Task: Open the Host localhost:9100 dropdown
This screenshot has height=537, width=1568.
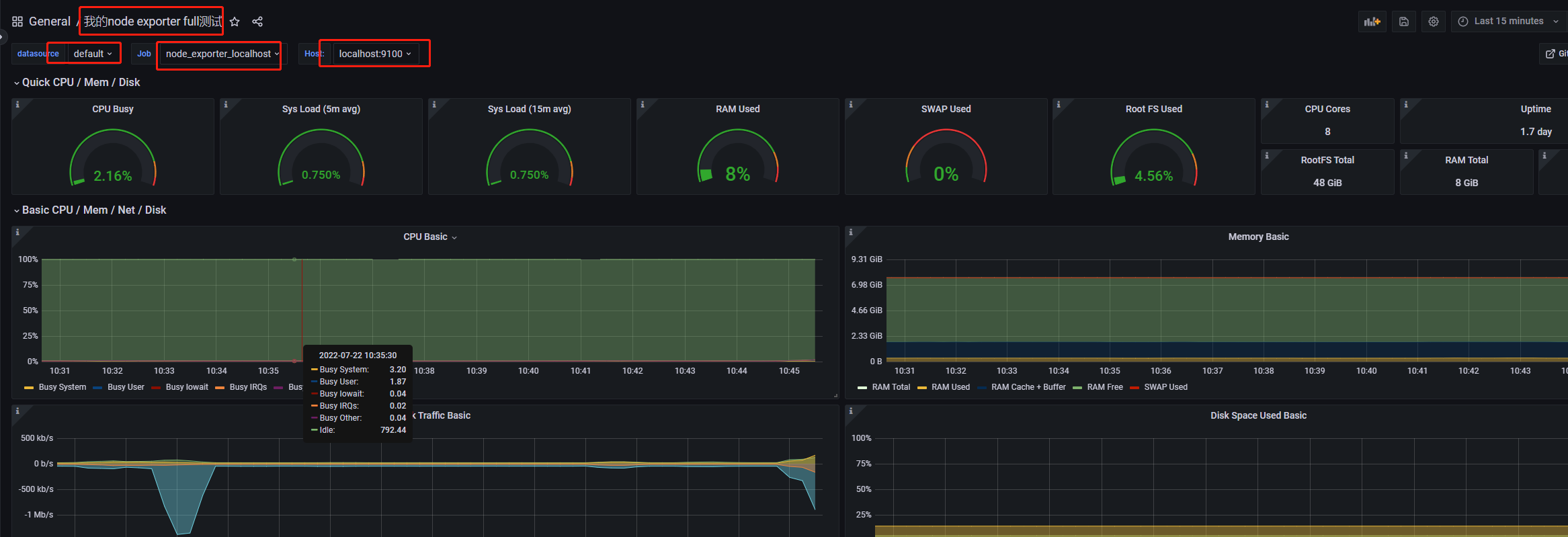Action: (x=375, y=54)
